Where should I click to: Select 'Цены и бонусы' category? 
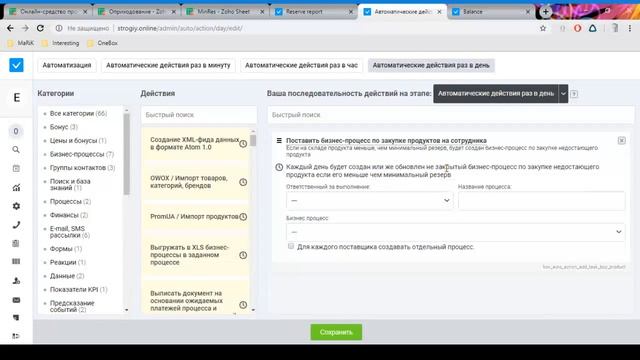click(x=78, y=140)
